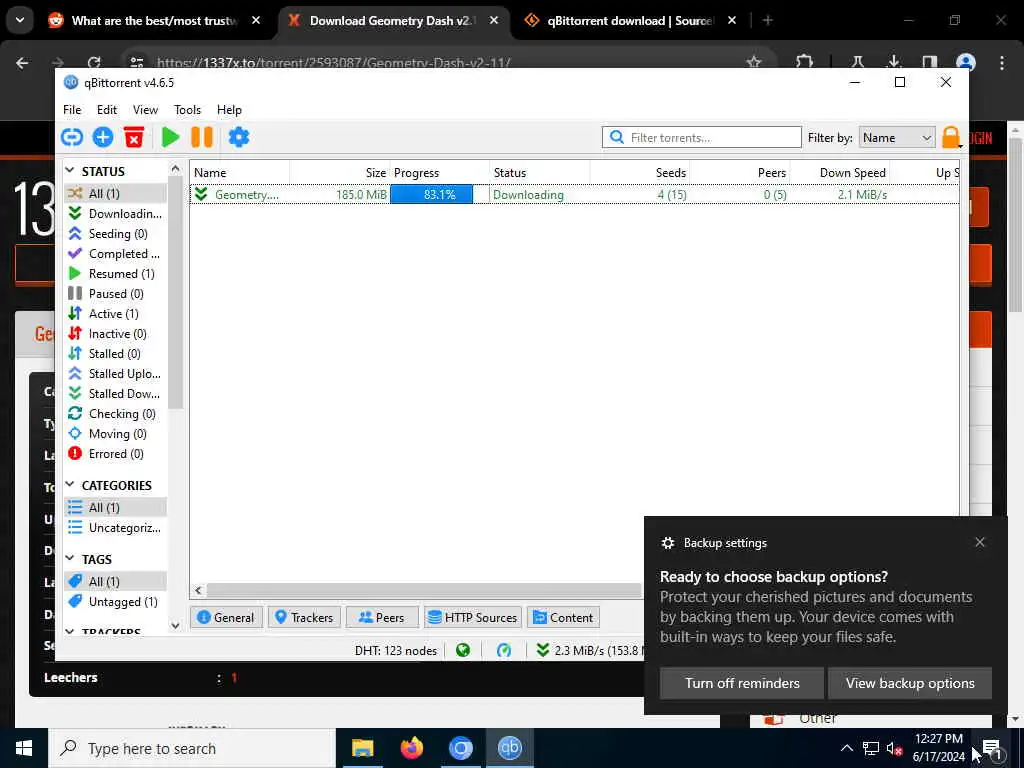The height and width of the screenshot is (768, 1024).
Task: Select the Seeding (0) status filter
Action: pos(116,234)
